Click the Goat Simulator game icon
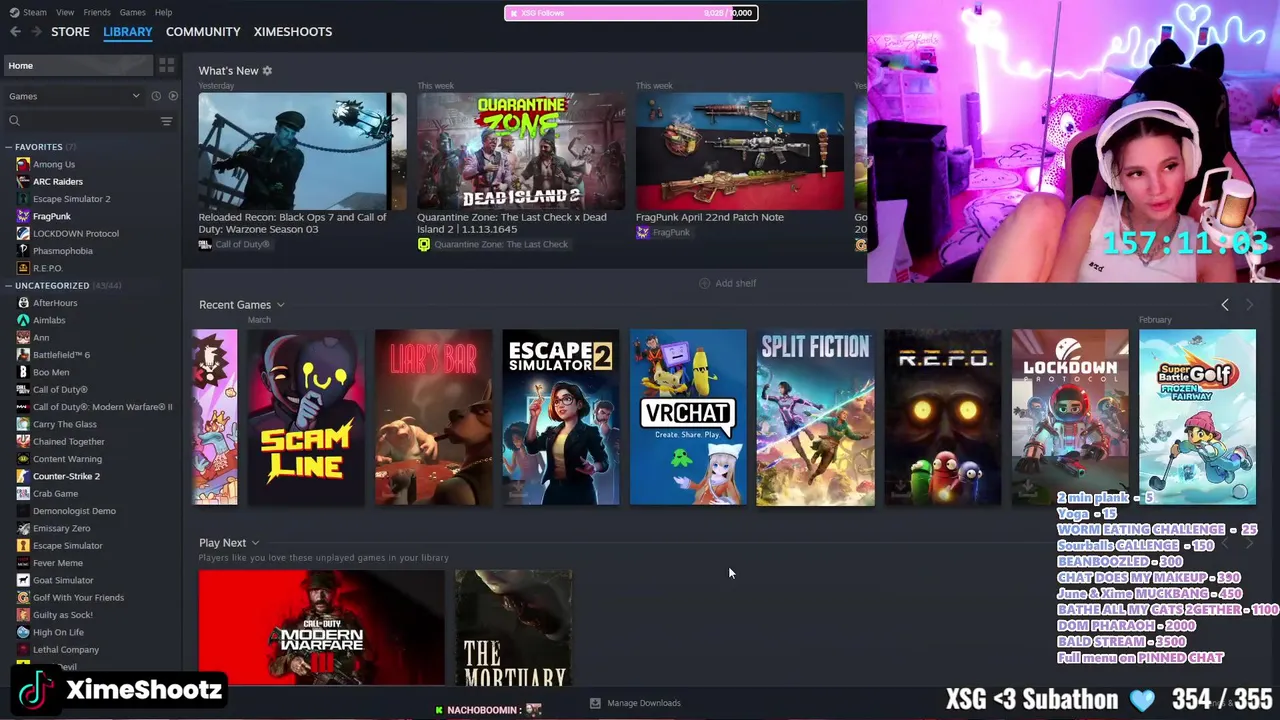This screenshot has height=720, width=1280. [x=23, y=580]
